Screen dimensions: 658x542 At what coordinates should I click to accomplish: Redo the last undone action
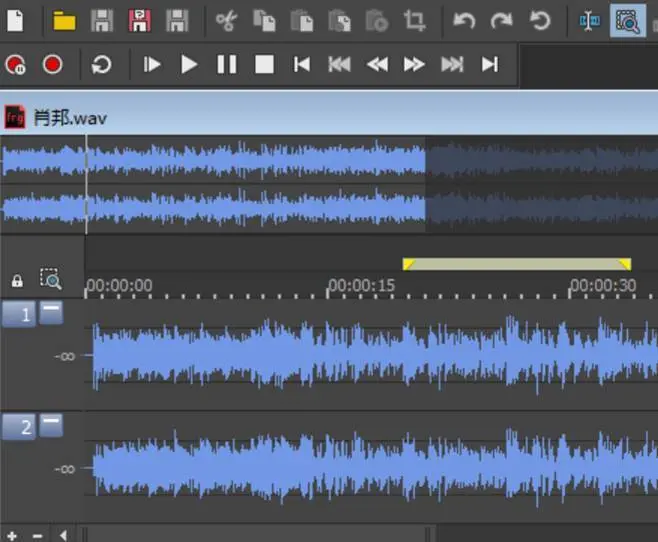coord(501,21)
